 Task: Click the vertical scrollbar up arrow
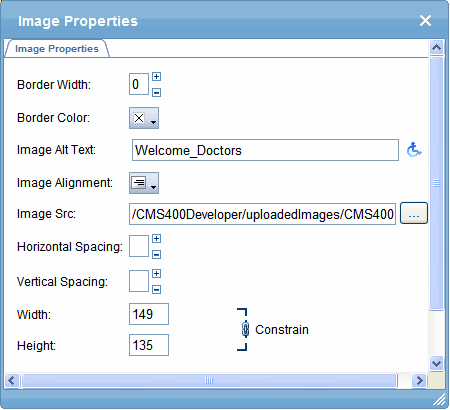point(436,47)
